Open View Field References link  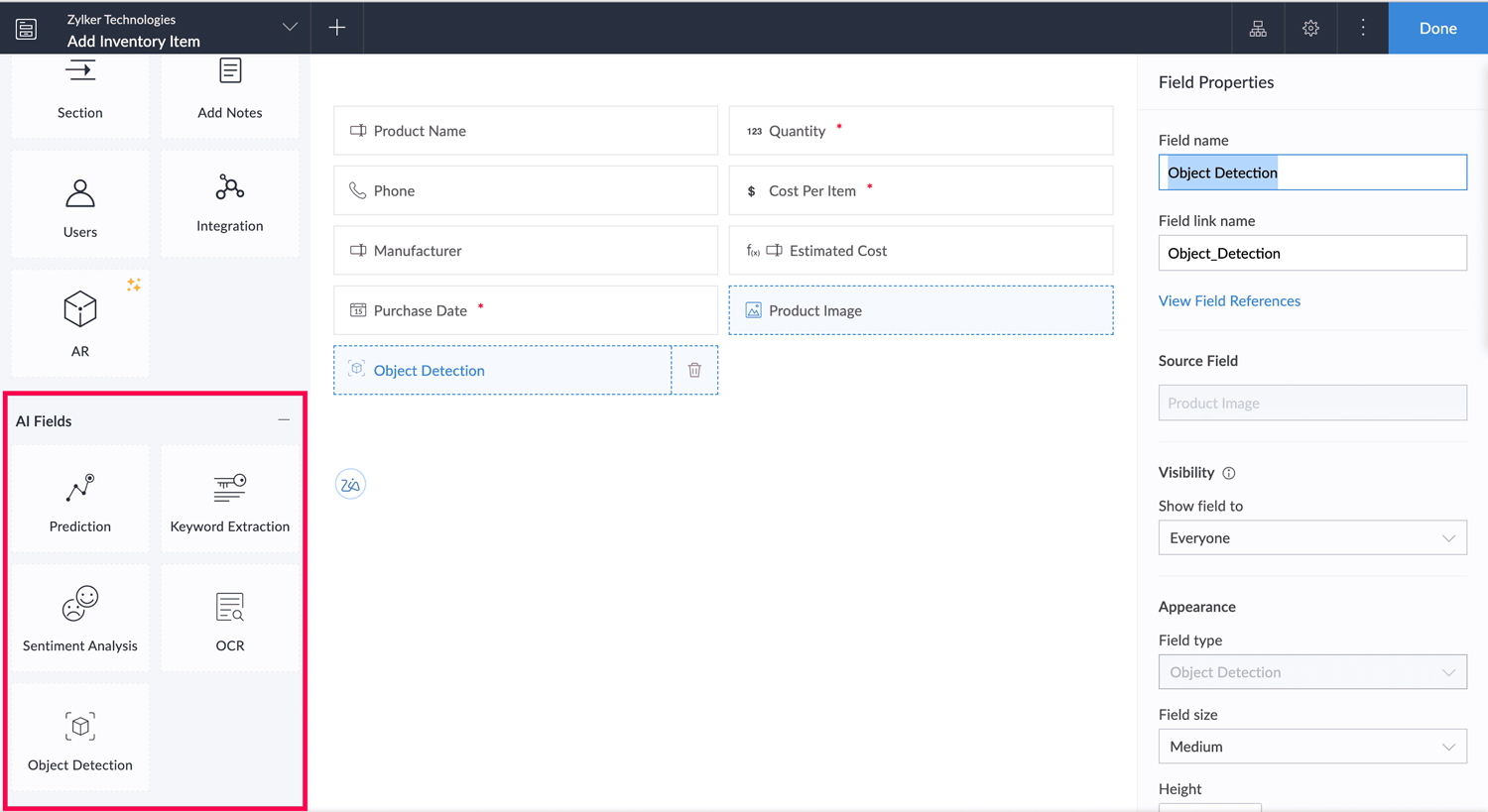click(x=1229, y=300)
